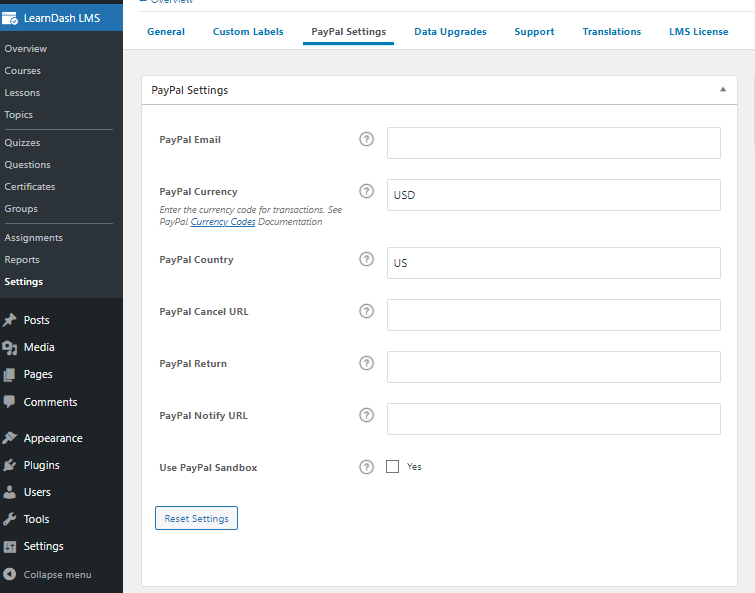Screen dimensions: 755x593
Task: Go to Quizzes in sidebar
Action: pyautogui.click(x=22, y=143)
